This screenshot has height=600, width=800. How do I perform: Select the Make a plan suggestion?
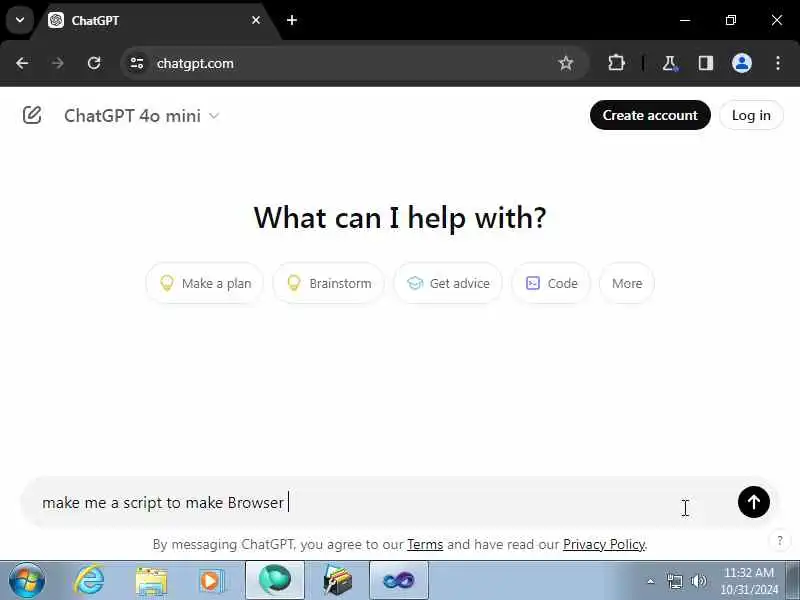click(205, 283)
